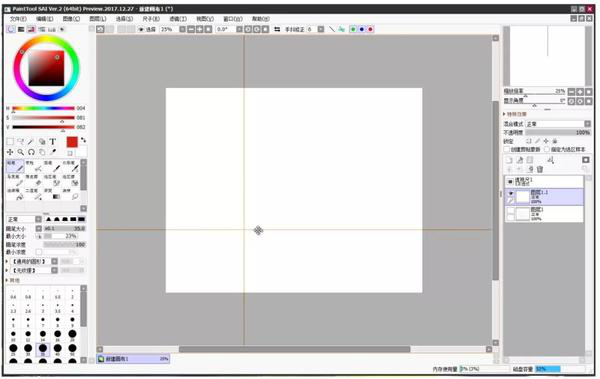Open the rotation angle dropdown in toolbar
Screen dimensions: 600x379
239,29
